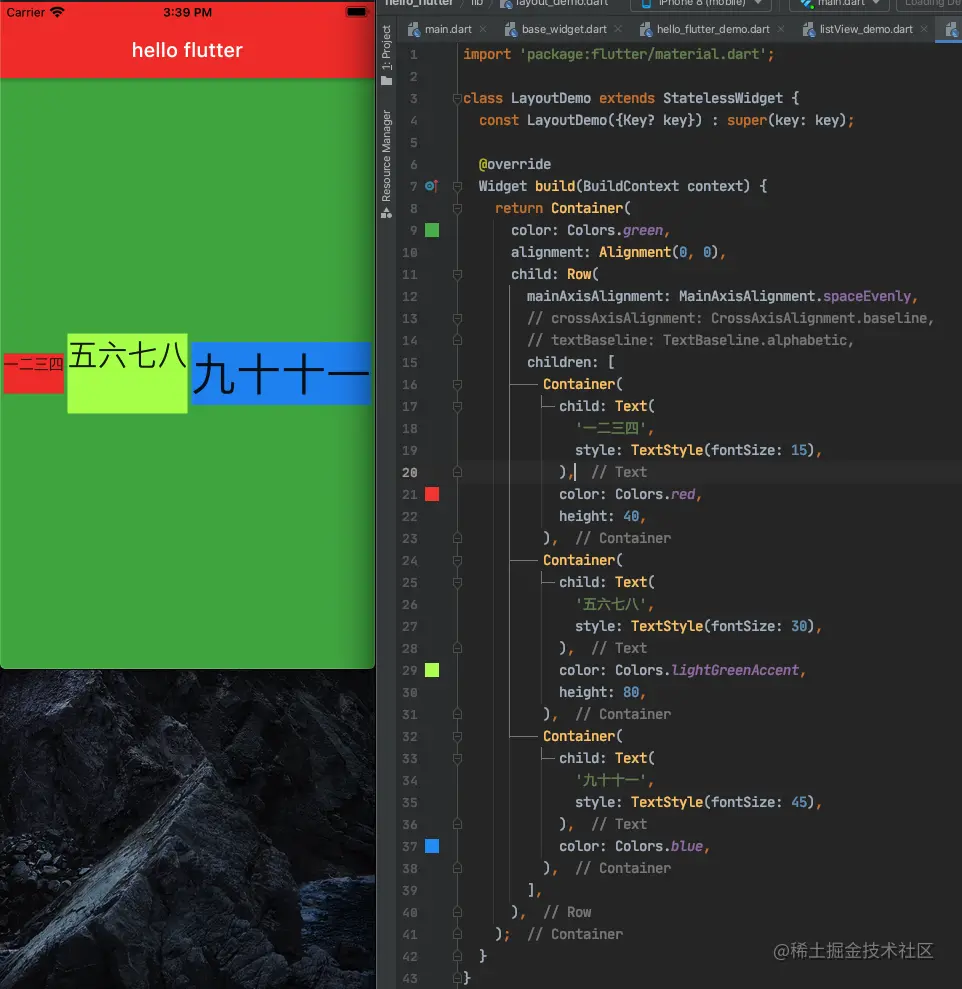Open the main.dart run configuration dropdown

[839, 4]
